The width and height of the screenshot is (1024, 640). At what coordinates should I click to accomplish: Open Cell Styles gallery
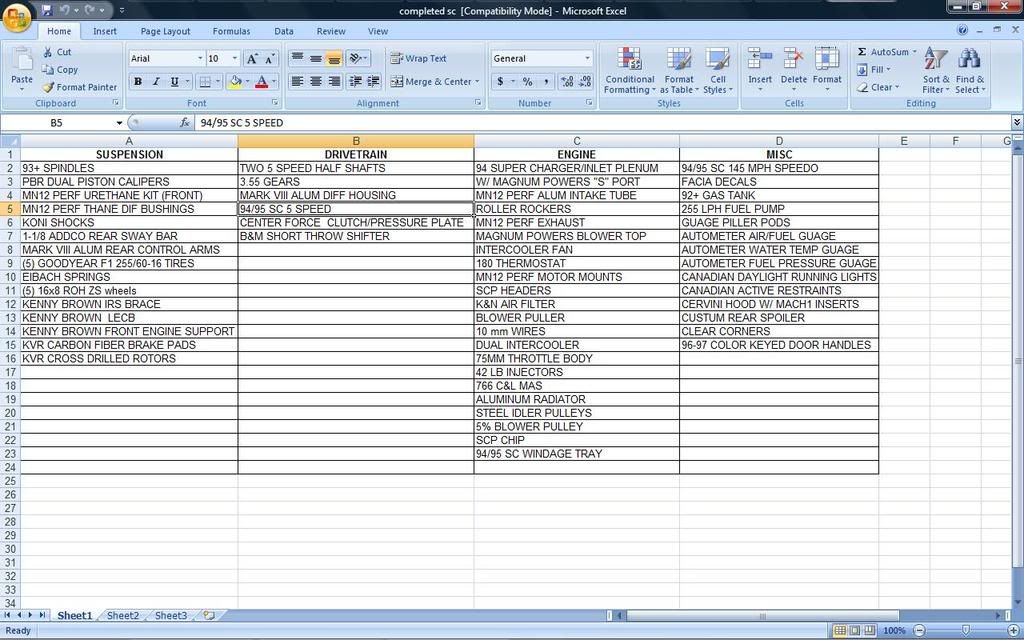tap(718, 71)
